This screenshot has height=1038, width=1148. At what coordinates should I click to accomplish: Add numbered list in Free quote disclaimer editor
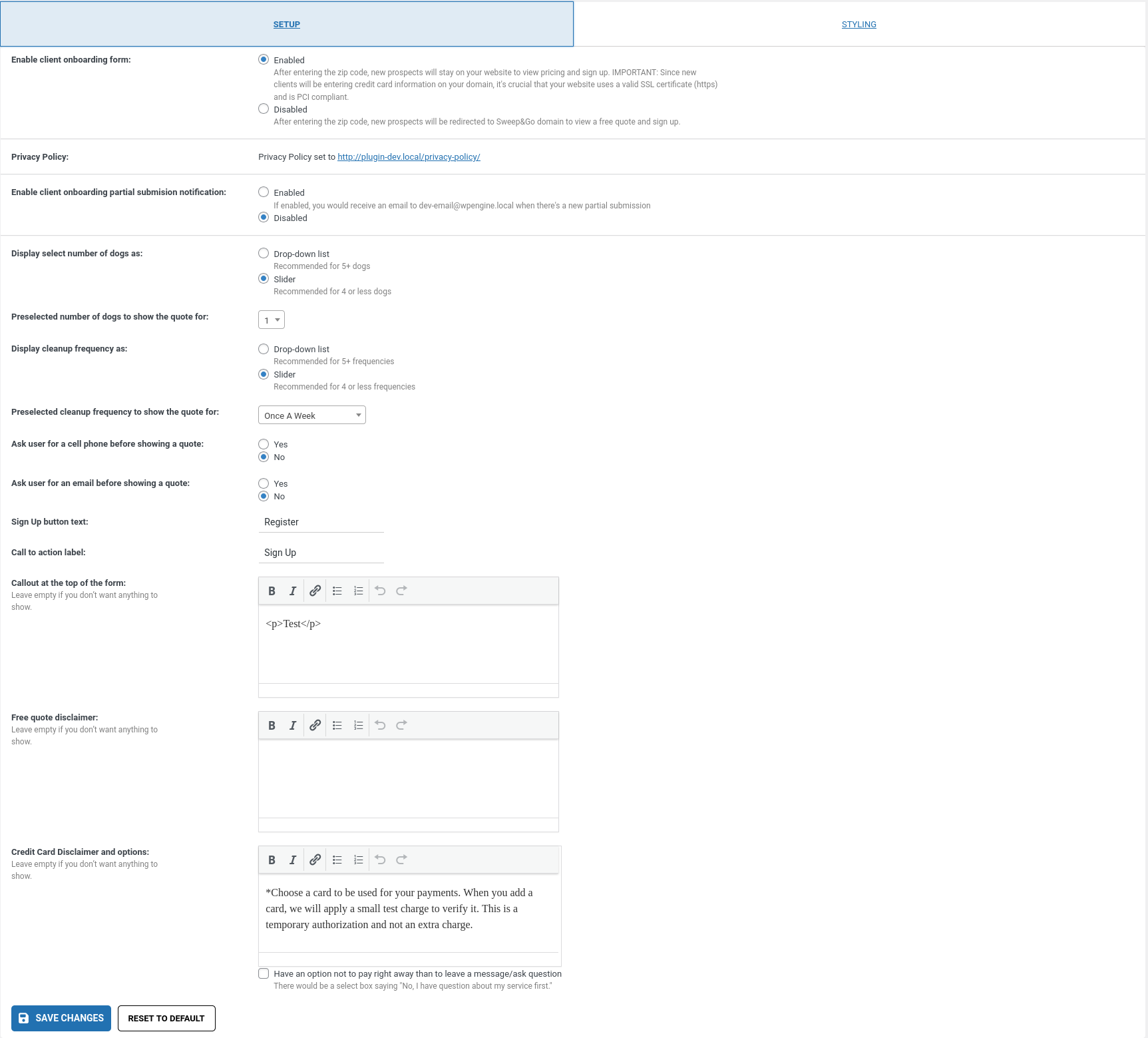click(x=359, y=726)
